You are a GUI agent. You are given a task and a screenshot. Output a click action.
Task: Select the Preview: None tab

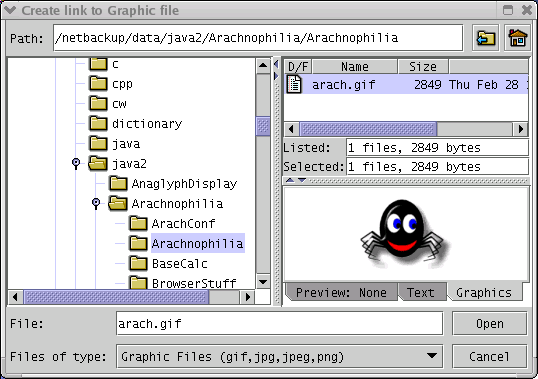[341, 293]
